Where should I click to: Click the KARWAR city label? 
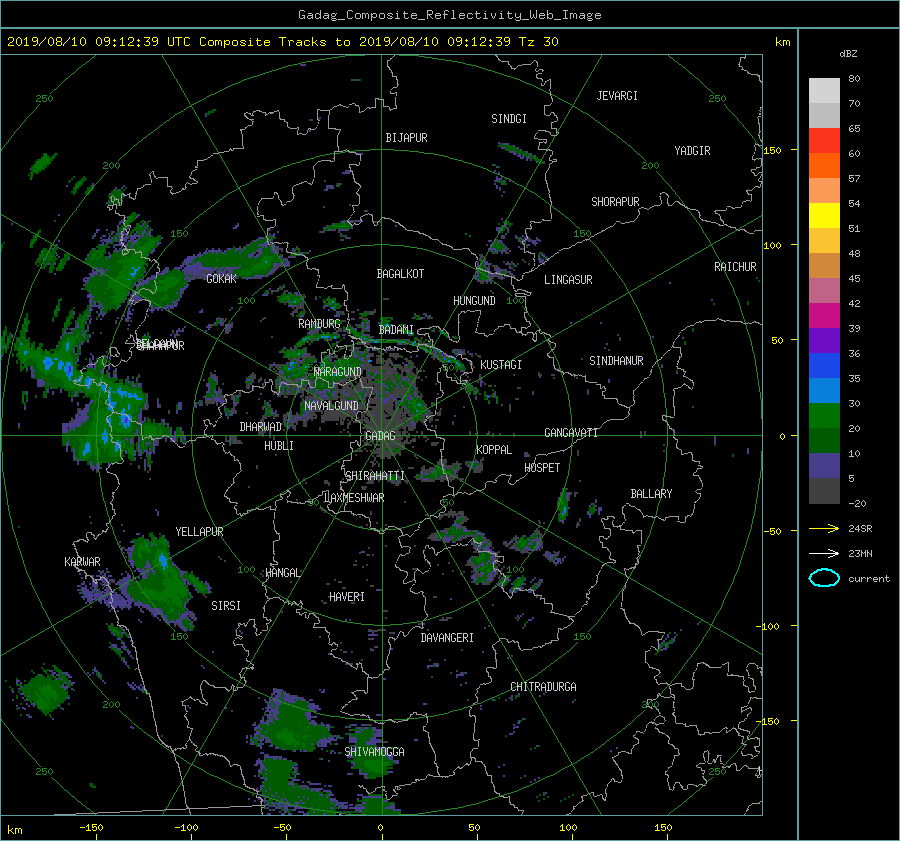click(x=82, y=562)
